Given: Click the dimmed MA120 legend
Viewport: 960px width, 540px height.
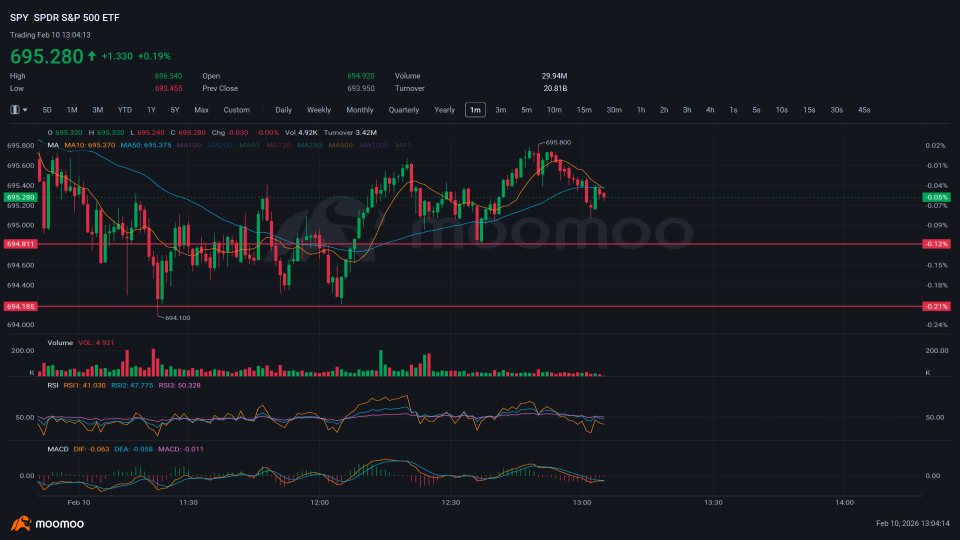Looking at the screenshot, I should coord(280,145).
